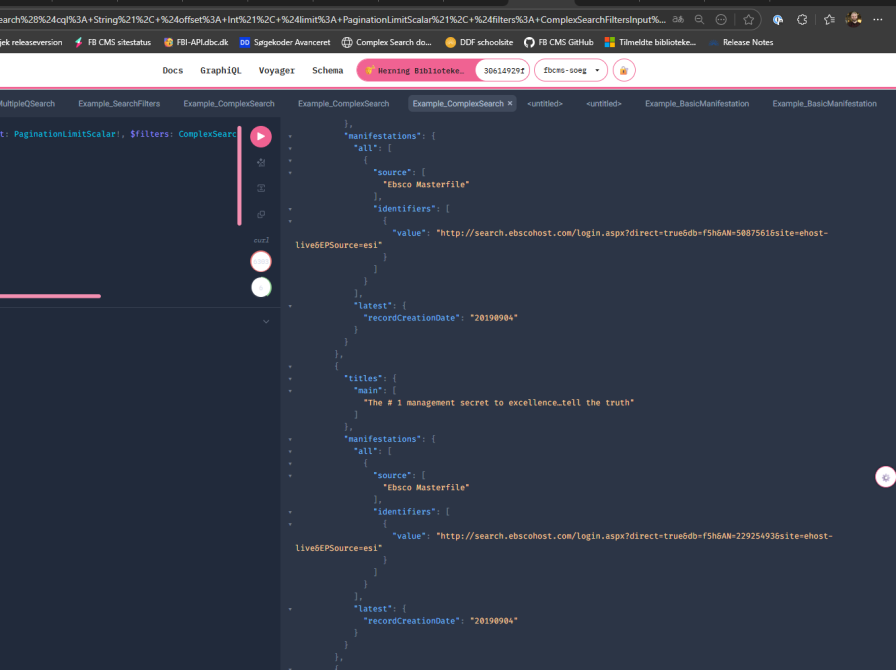Click the prettify query icon
The height and width of the screenshot is (670, 896).
click(261, 162)
